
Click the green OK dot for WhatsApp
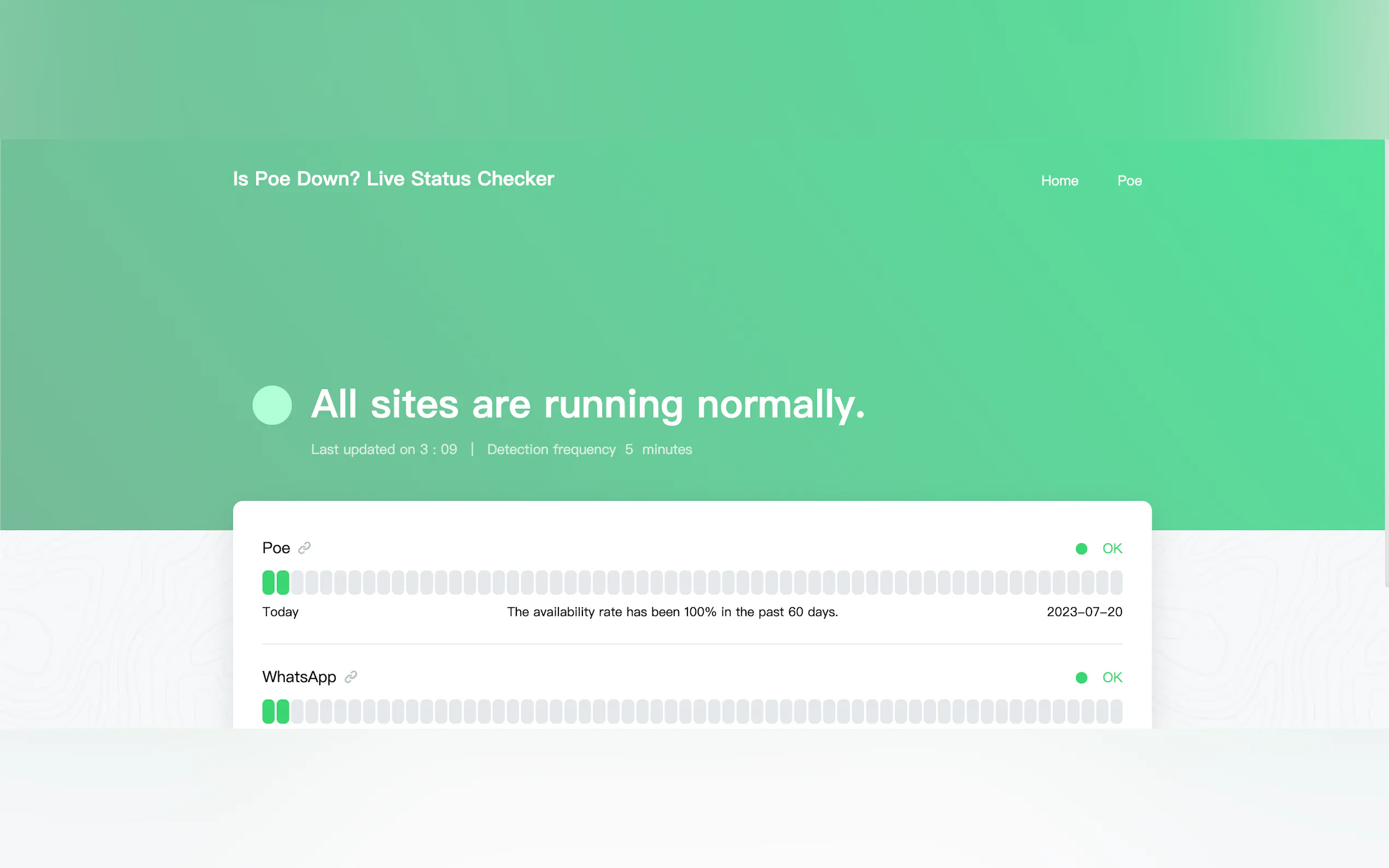tap(1081, 677)
